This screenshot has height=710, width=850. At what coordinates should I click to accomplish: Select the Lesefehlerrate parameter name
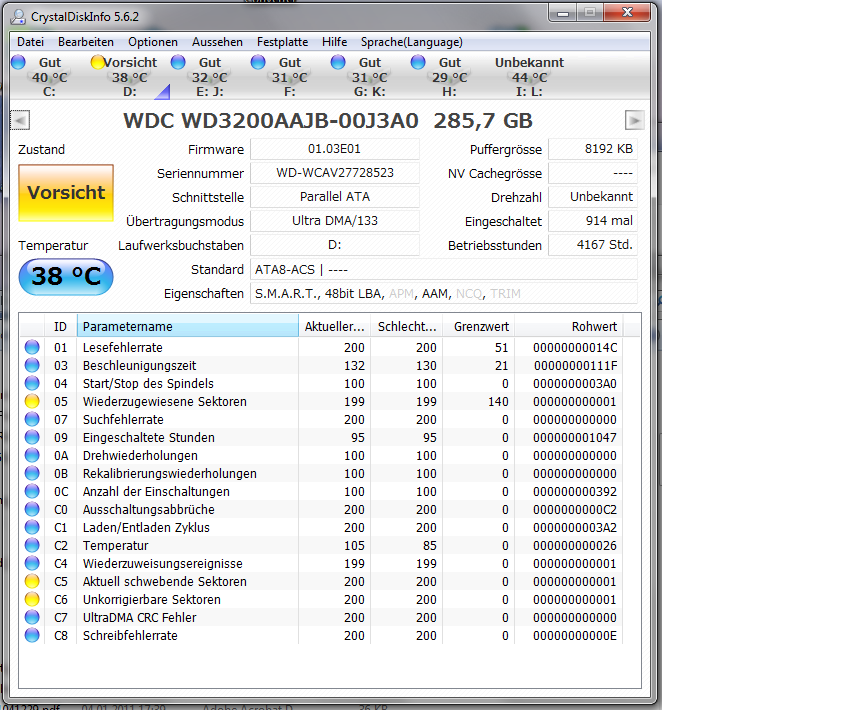123,347
